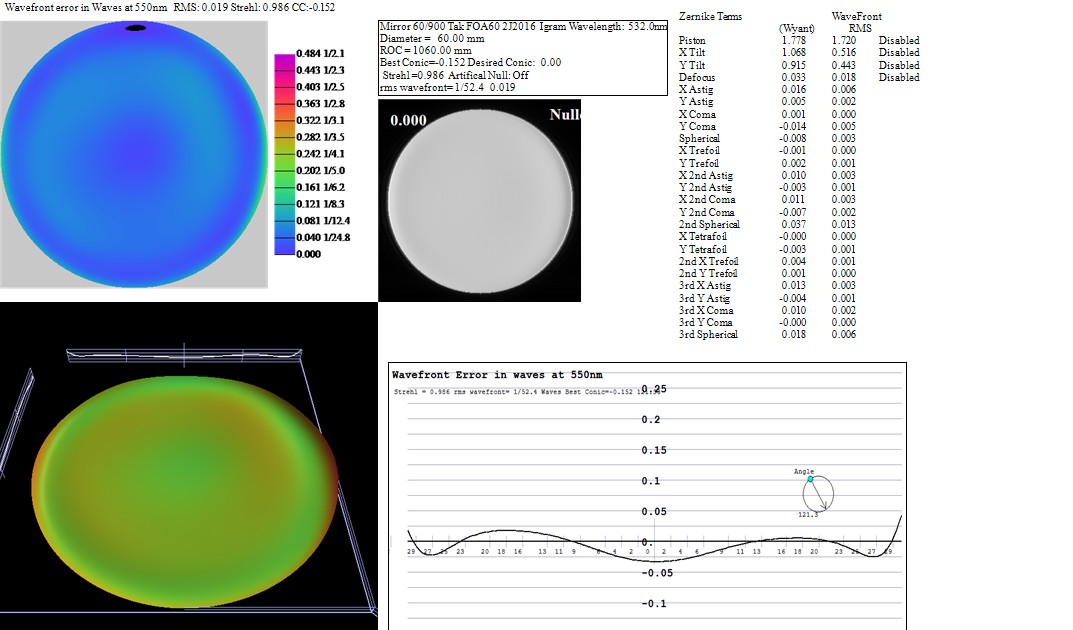This screenshot has width=1073, height=630.
Task: Select the blue 0.000 swatch at scale bottom
Action: tap(284, 253)
